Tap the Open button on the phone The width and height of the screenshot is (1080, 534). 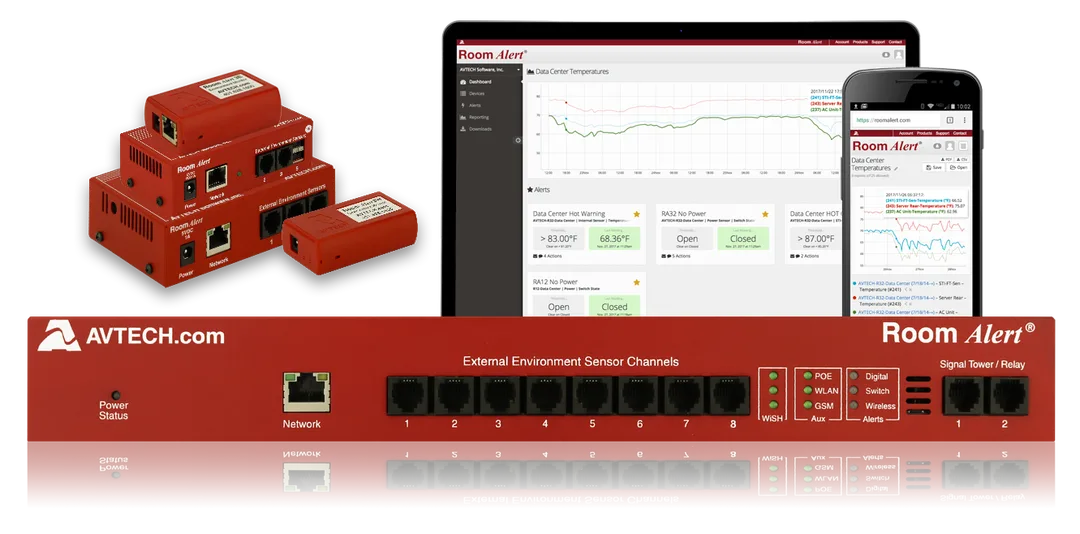958,167
